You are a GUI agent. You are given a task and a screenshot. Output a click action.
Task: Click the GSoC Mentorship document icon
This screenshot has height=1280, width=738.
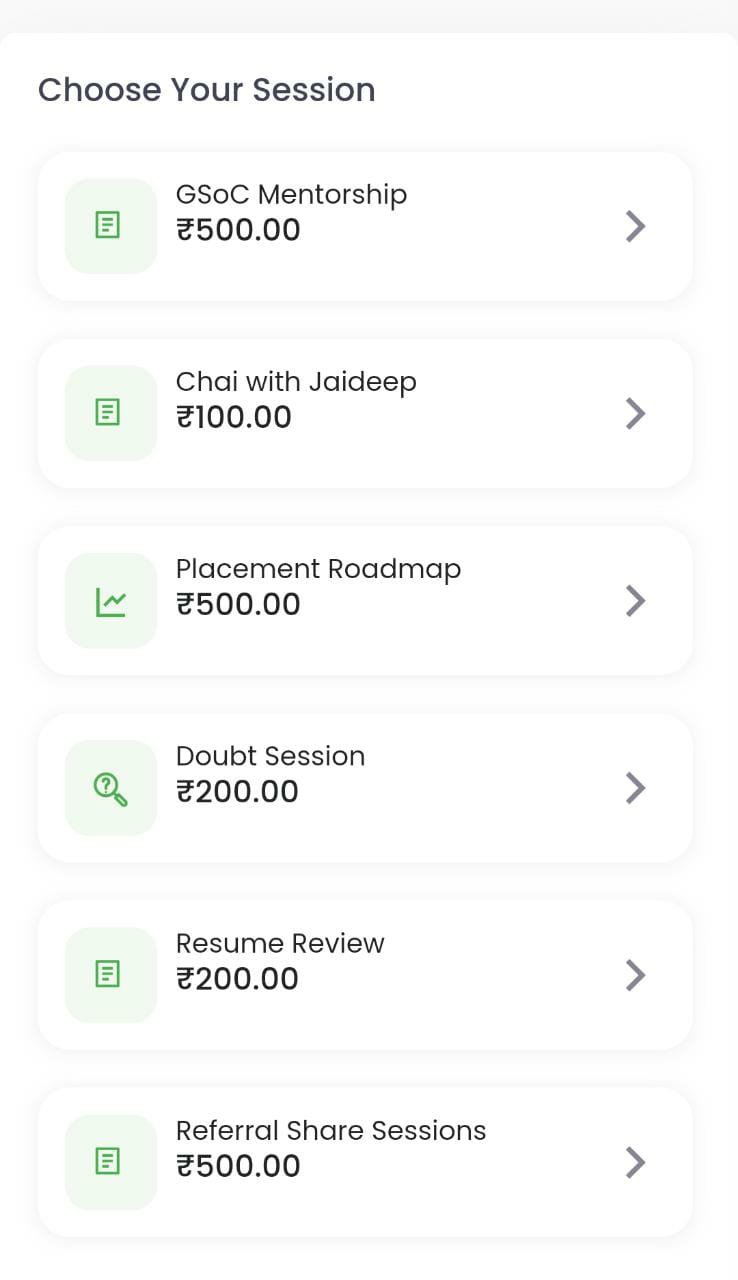point(110,226)
